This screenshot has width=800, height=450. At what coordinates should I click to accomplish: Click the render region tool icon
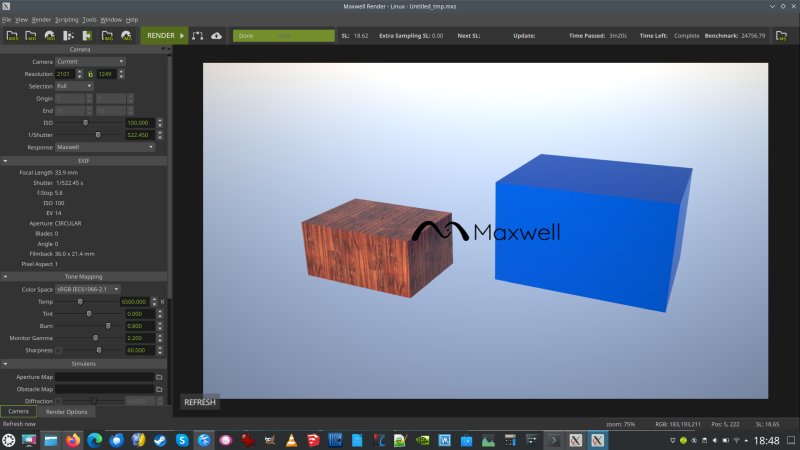point(198,35)
